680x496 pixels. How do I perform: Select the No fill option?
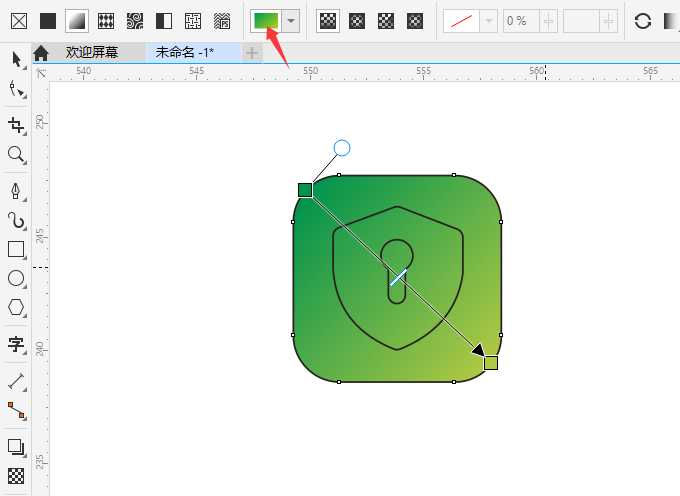click(19, 21)
